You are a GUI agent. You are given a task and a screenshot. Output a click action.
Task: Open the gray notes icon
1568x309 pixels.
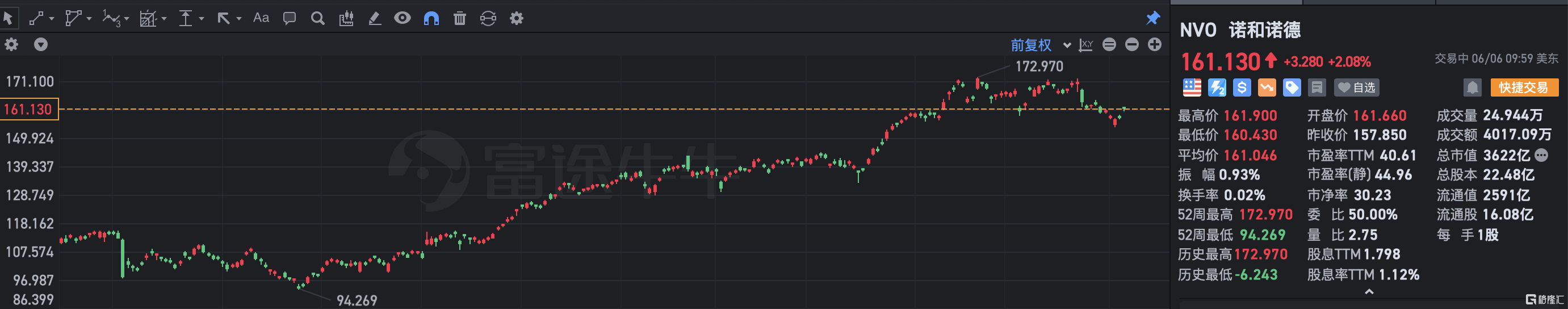[x=1317, y=88]
